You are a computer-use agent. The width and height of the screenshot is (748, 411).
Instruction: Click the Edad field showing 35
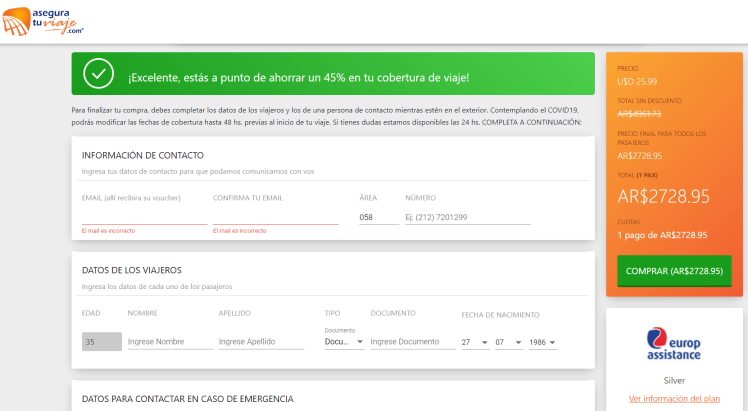point(101,341)
